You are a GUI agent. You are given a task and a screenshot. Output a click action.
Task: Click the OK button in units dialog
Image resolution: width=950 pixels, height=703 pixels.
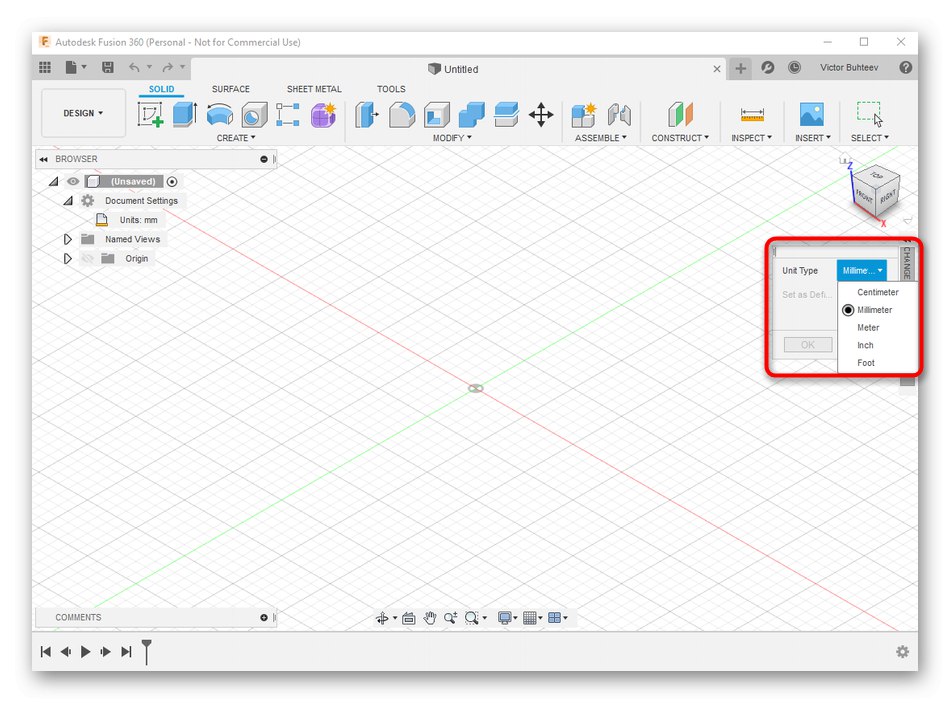[x=808, y=345]
